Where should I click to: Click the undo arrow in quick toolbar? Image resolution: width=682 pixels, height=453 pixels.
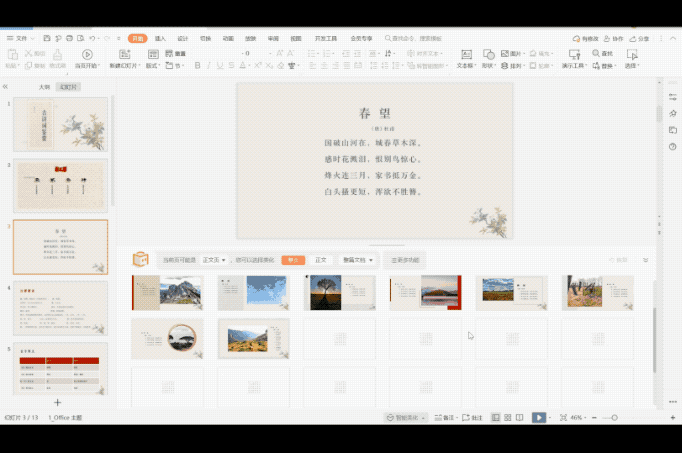click(93, 39)
